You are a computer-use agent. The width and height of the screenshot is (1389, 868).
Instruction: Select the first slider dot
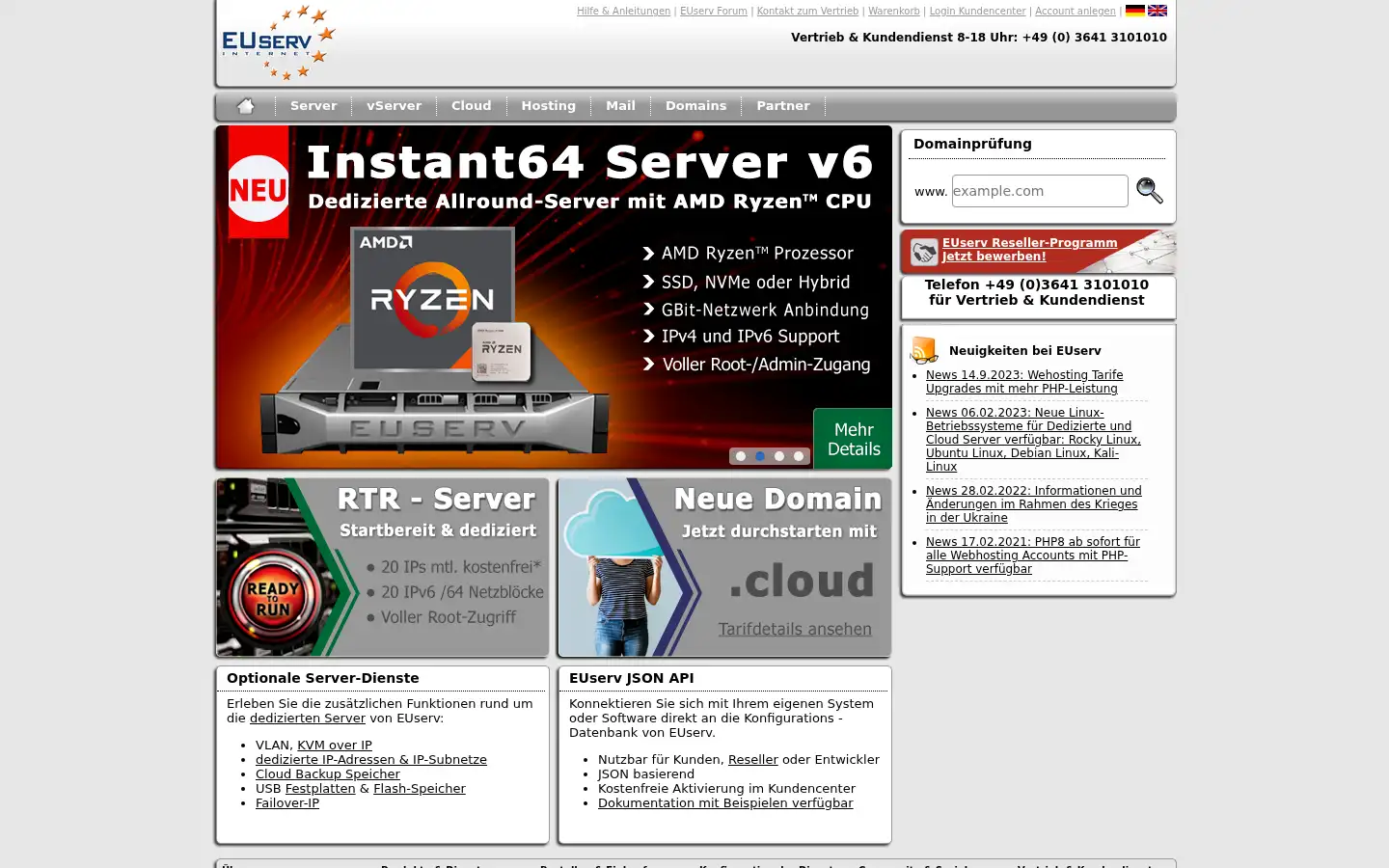click(741, 456)
